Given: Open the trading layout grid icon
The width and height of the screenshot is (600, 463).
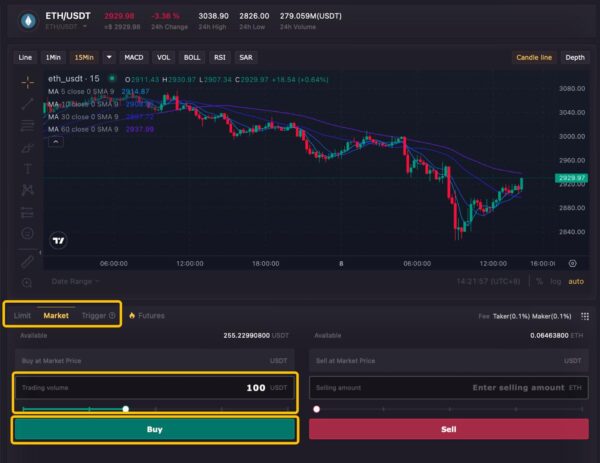Looking at the screenshot, I should [585, 316].
